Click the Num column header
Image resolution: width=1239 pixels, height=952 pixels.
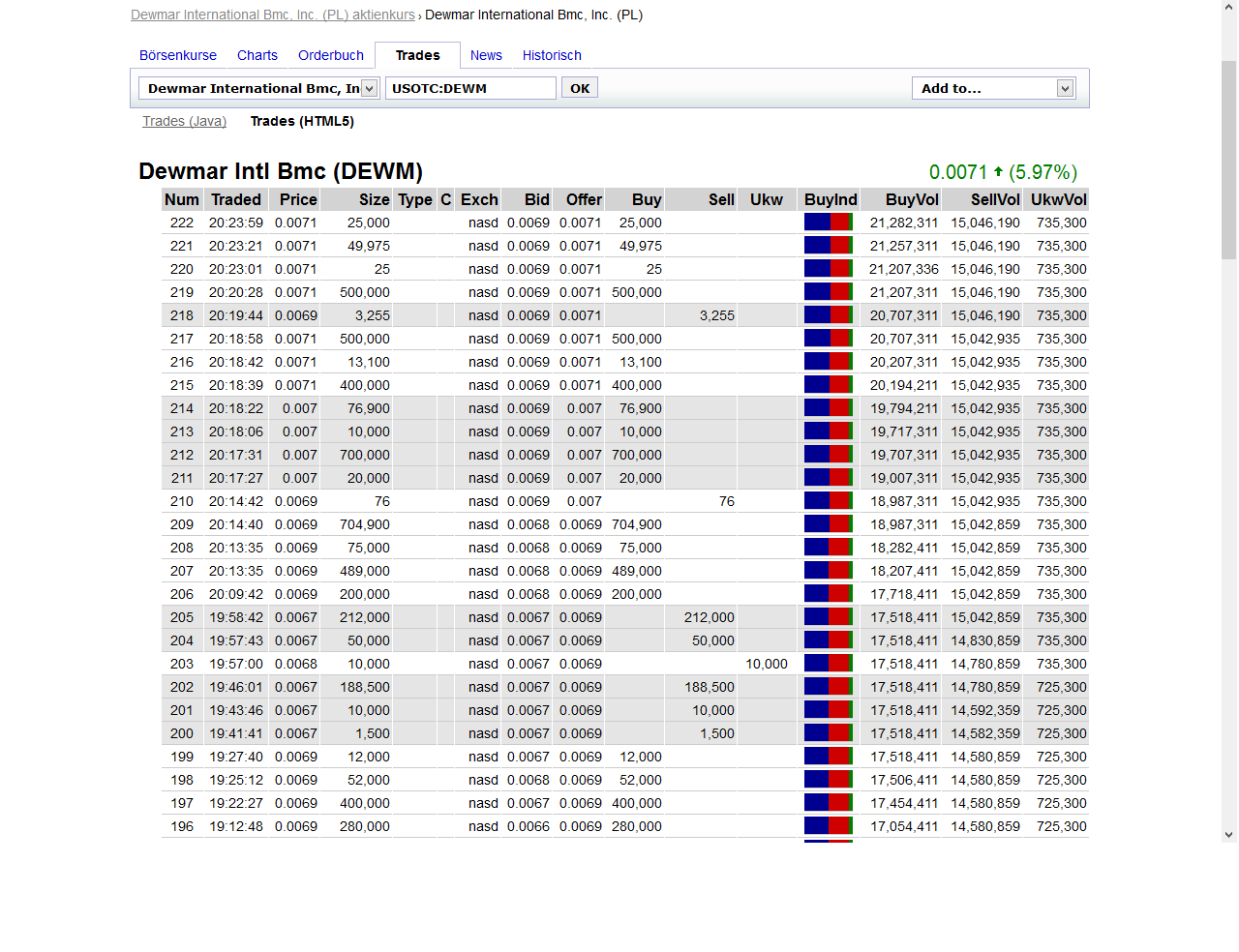182,199
